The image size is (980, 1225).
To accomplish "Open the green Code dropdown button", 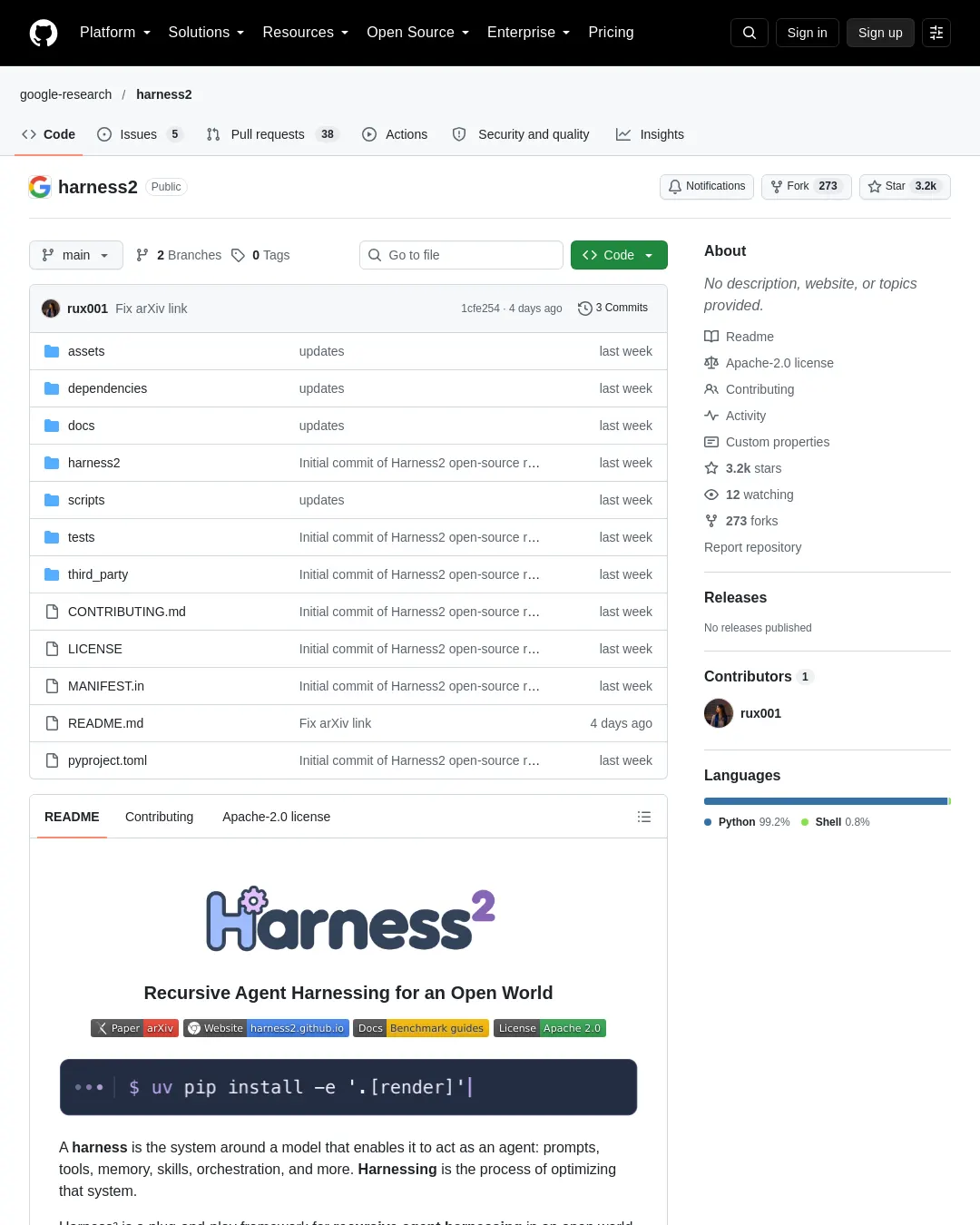I will [x=619, y=255].
